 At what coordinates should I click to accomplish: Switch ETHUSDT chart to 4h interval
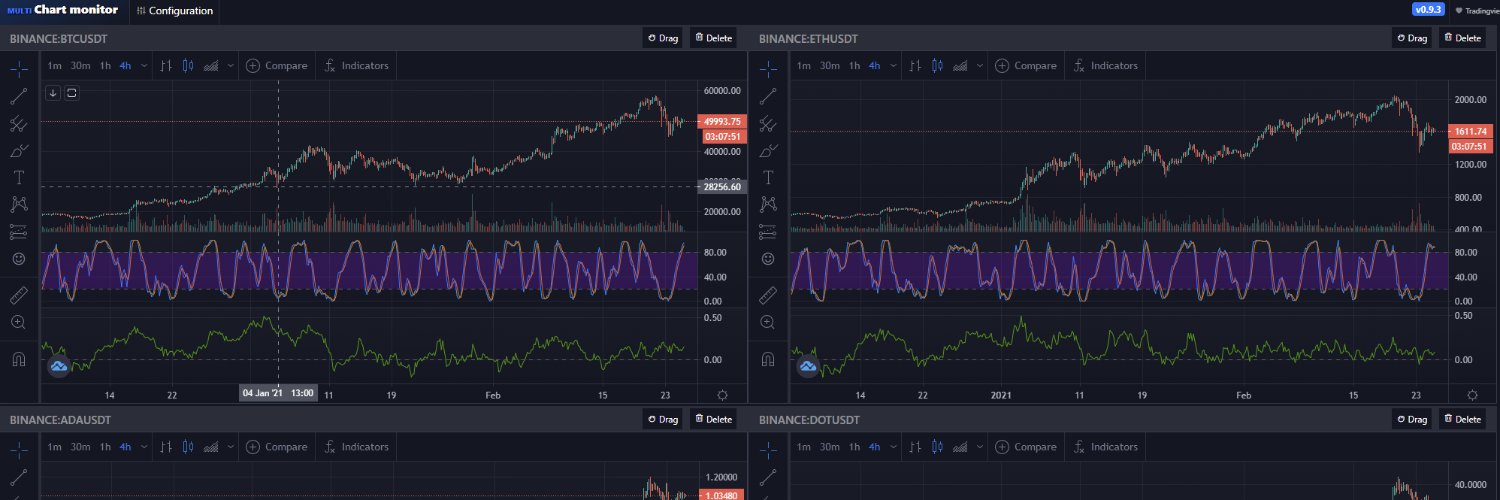(874, 66)
